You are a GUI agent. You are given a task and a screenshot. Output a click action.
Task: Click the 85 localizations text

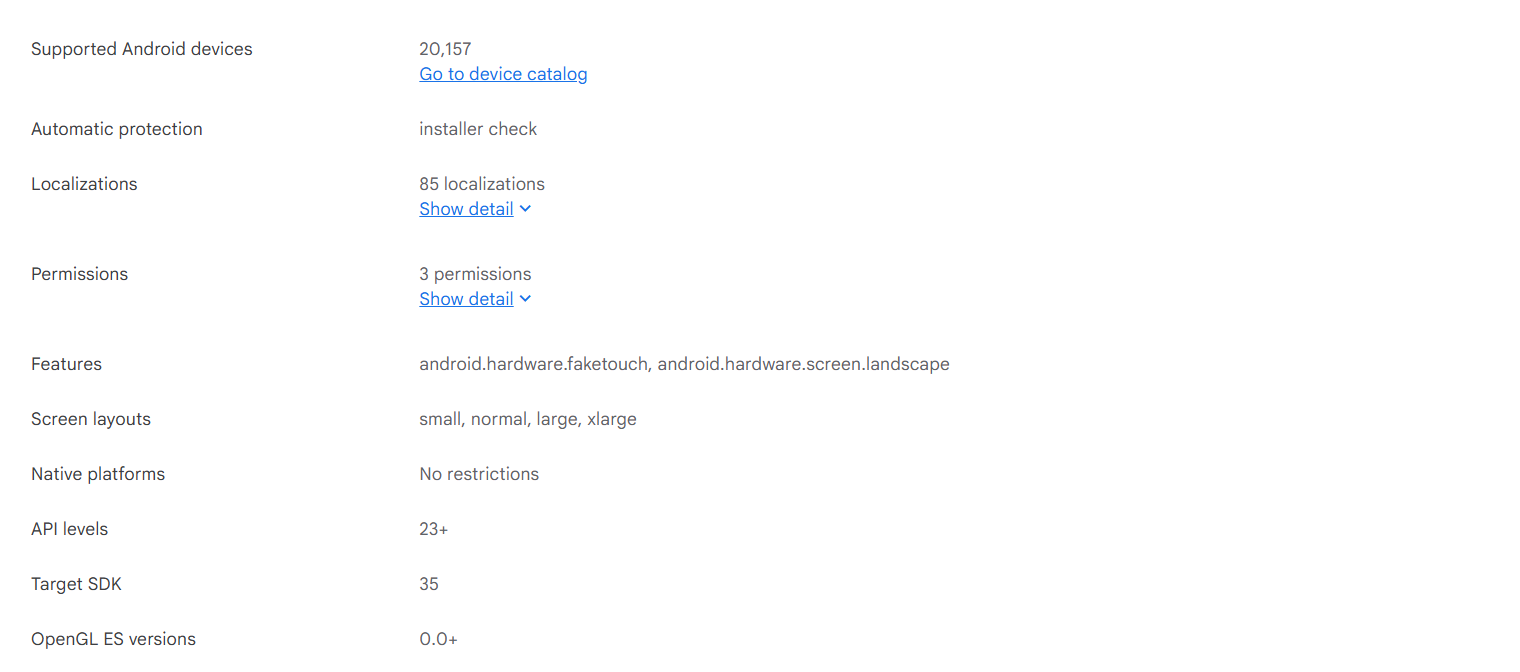(x=482, y=184)
